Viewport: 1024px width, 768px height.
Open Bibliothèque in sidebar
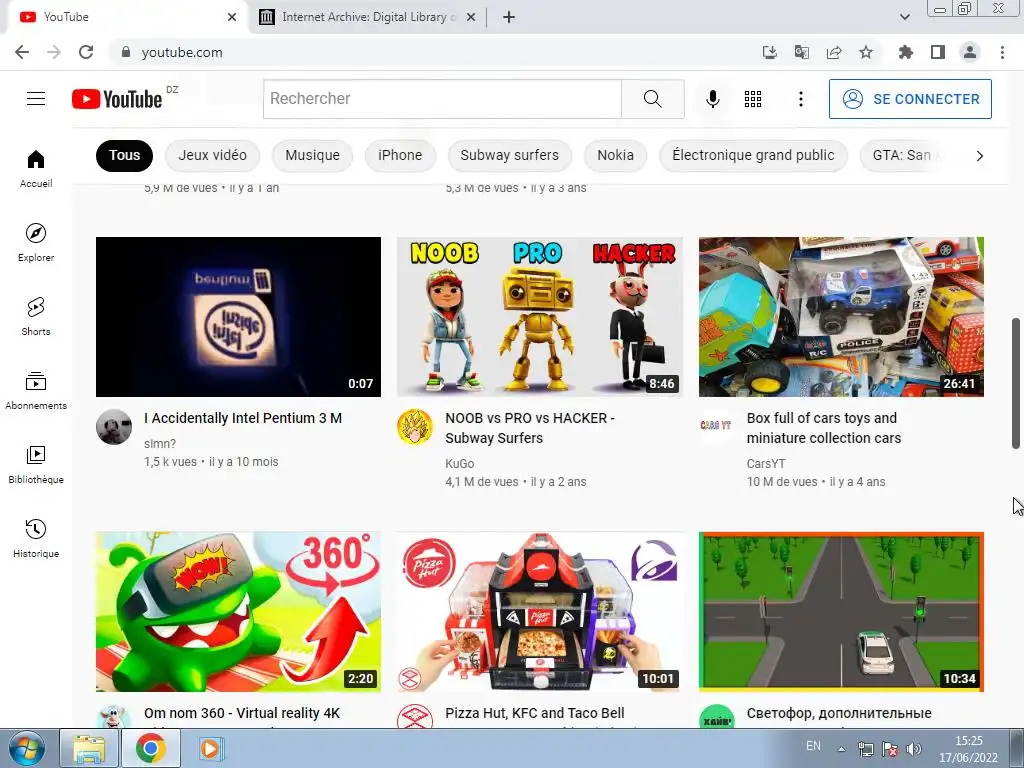36,464
